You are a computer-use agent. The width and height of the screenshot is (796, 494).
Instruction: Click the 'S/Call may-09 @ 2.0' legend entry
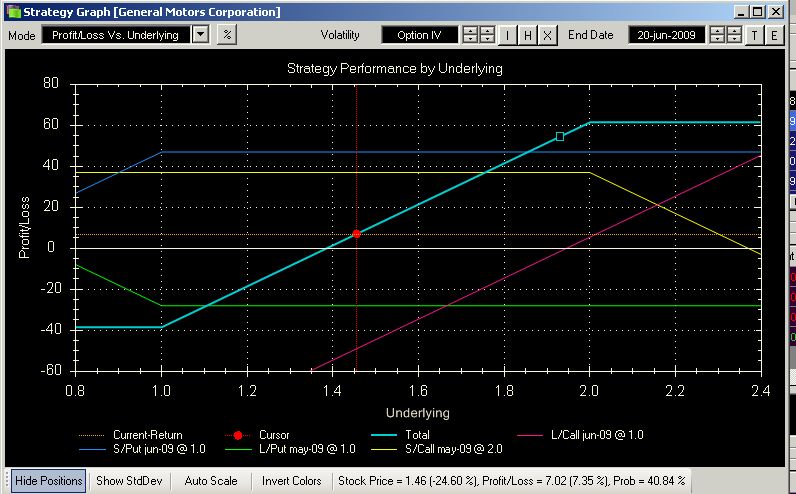437,449
